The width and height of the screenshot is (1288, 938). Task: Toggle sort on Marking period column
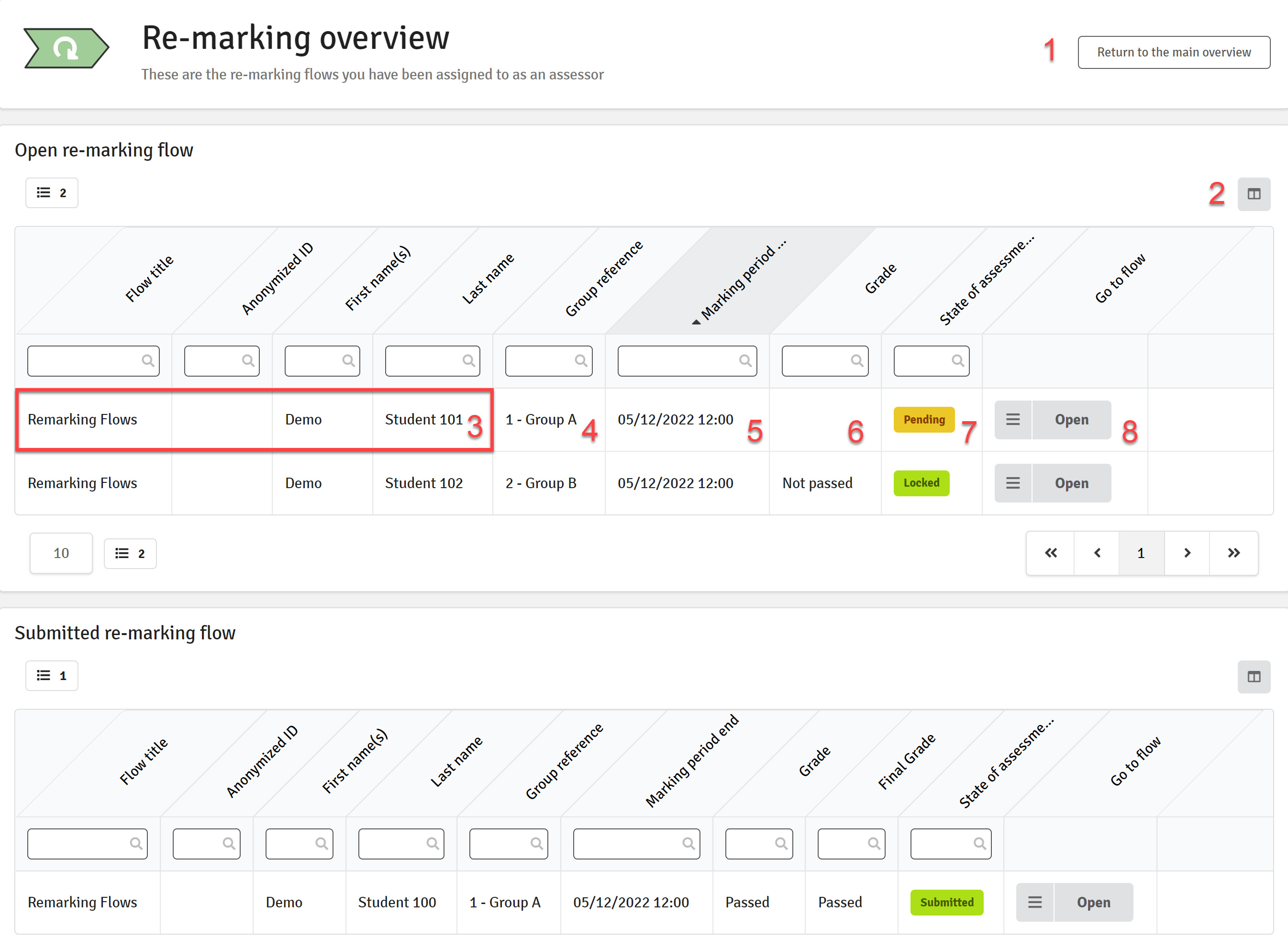pos(744,280)
